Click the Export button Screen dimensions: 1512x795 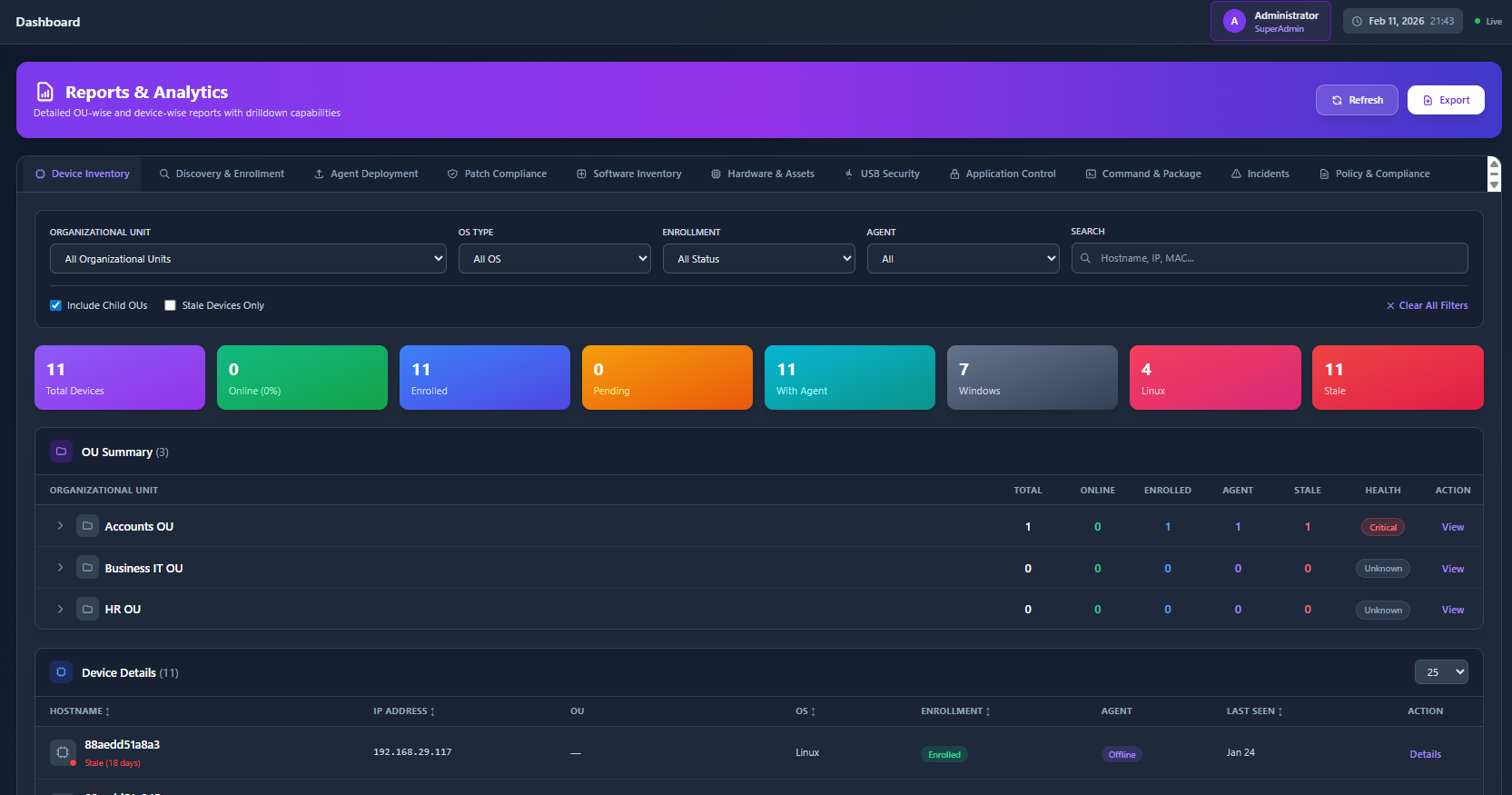(x=1445, y=100)
